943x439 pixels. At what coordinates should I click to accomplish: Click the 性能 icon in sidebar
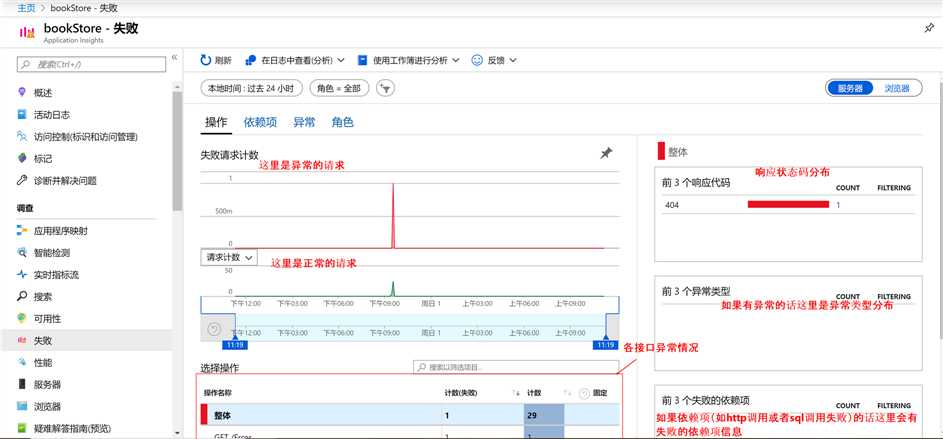[x=22, y=362]
